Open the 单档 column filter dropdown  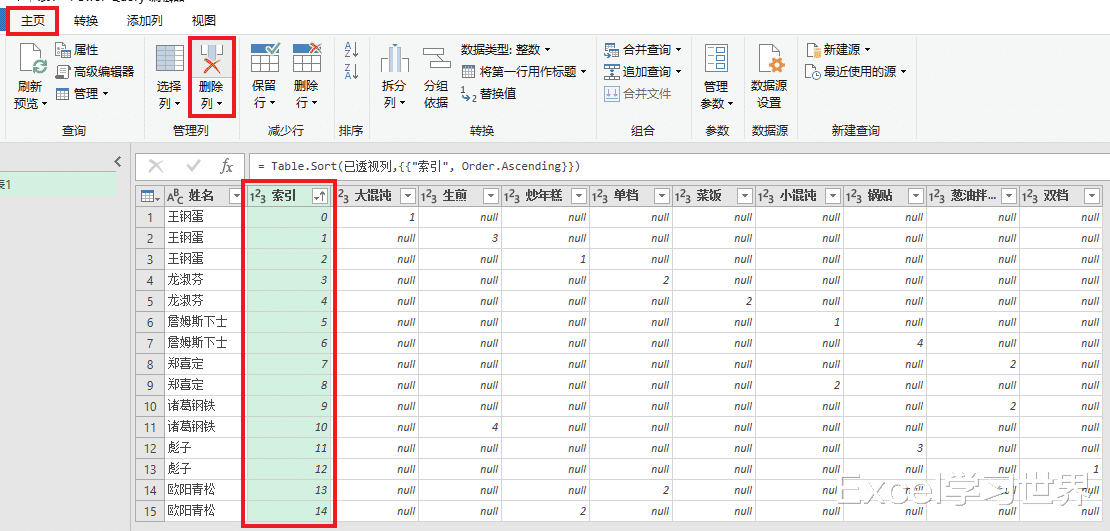pyautogui.click(x=662, y=196)
